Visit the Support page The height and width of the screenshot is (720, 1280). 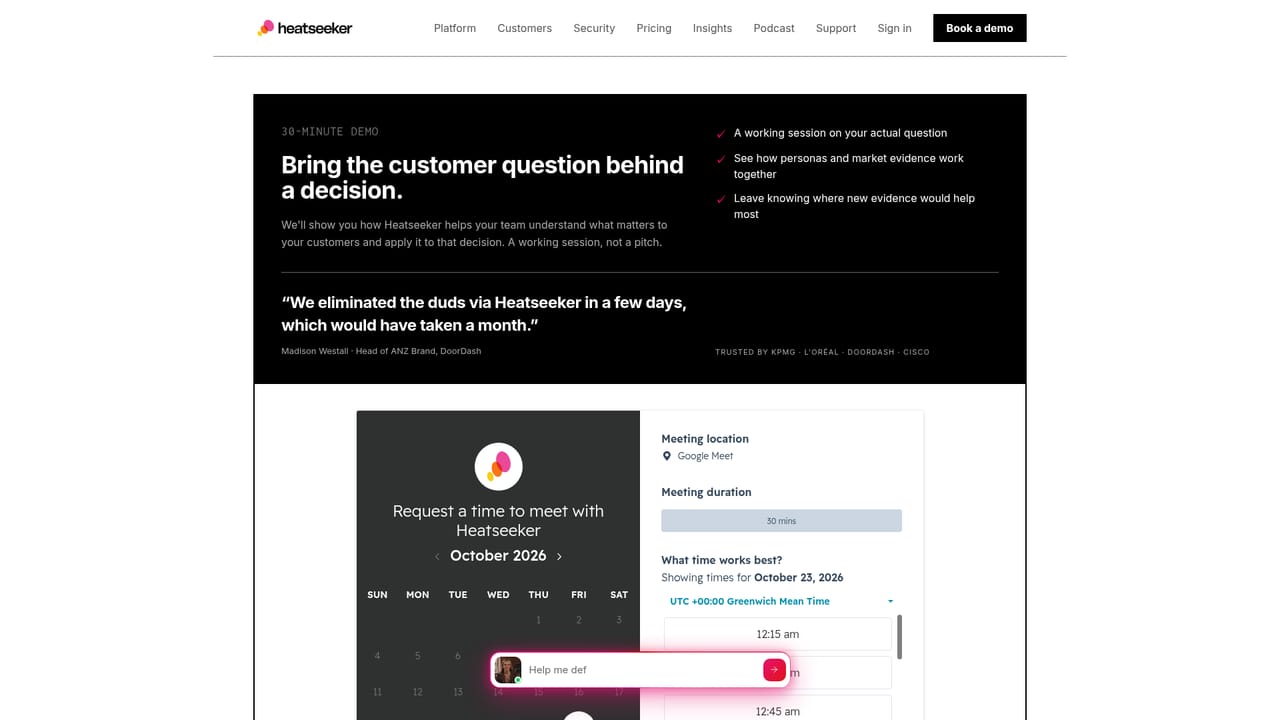tap(836, 28)
